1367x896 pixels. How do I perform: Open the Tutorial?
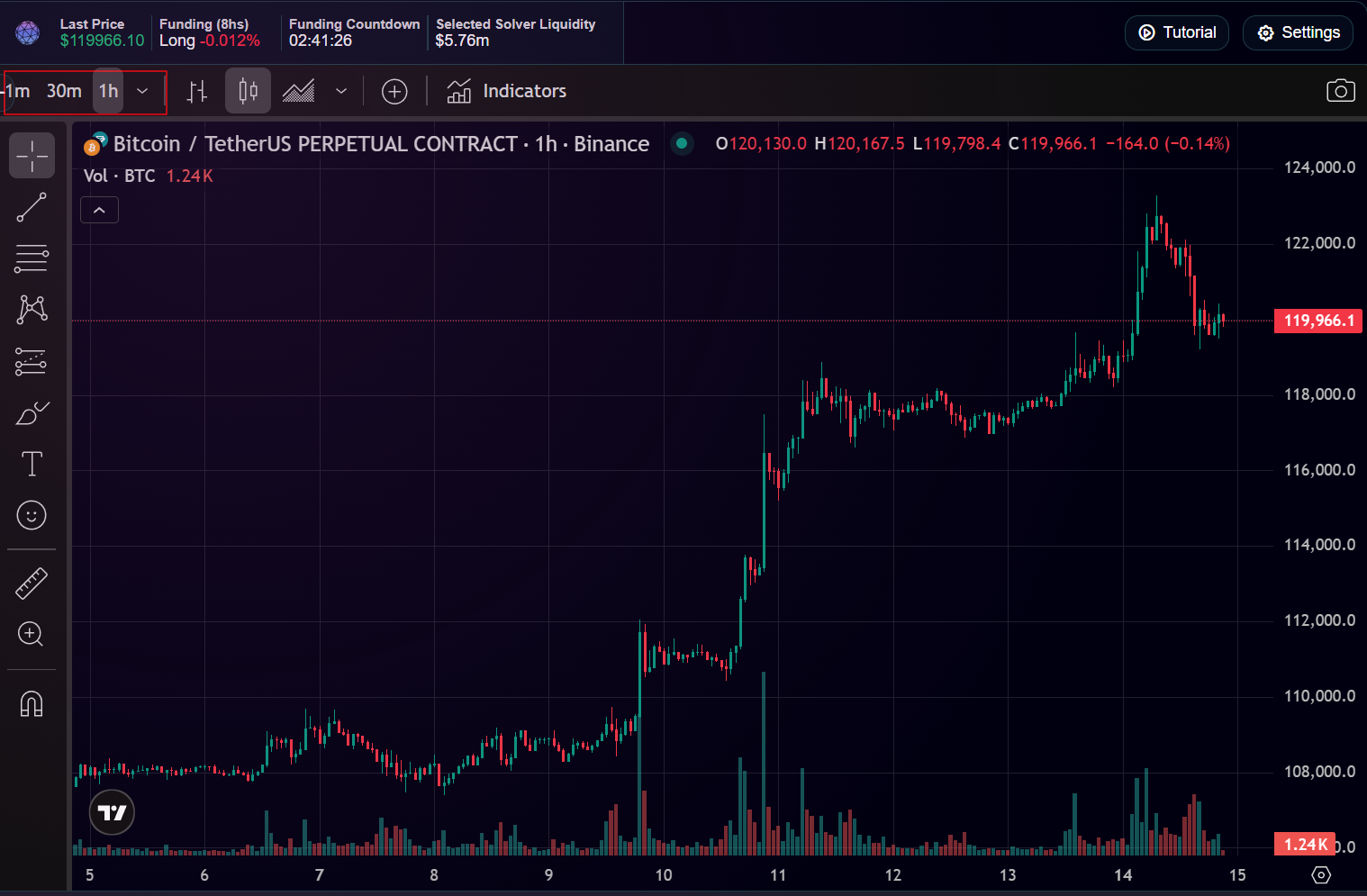[1176, 32]
